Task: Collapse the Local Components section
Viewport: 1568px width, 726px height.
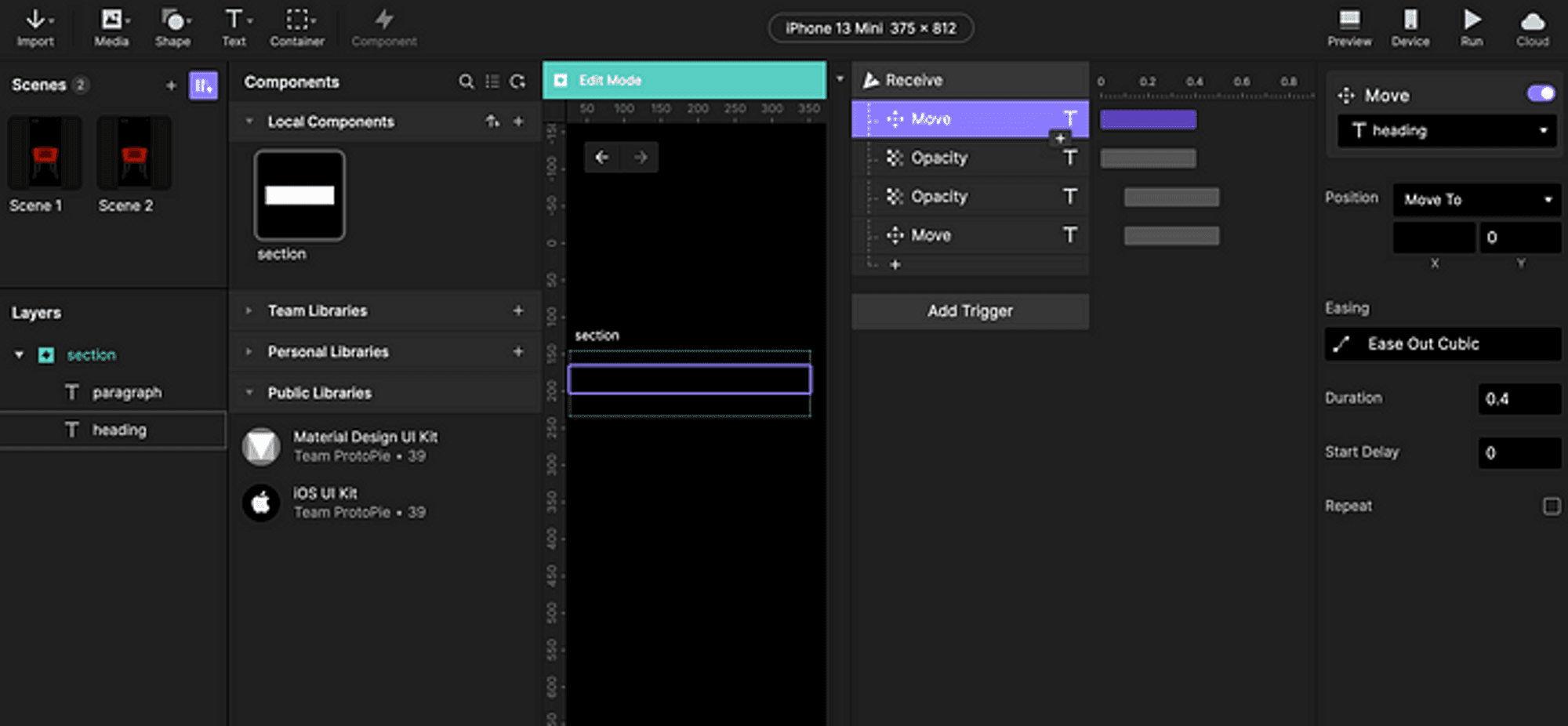Action: pos(249,122)
